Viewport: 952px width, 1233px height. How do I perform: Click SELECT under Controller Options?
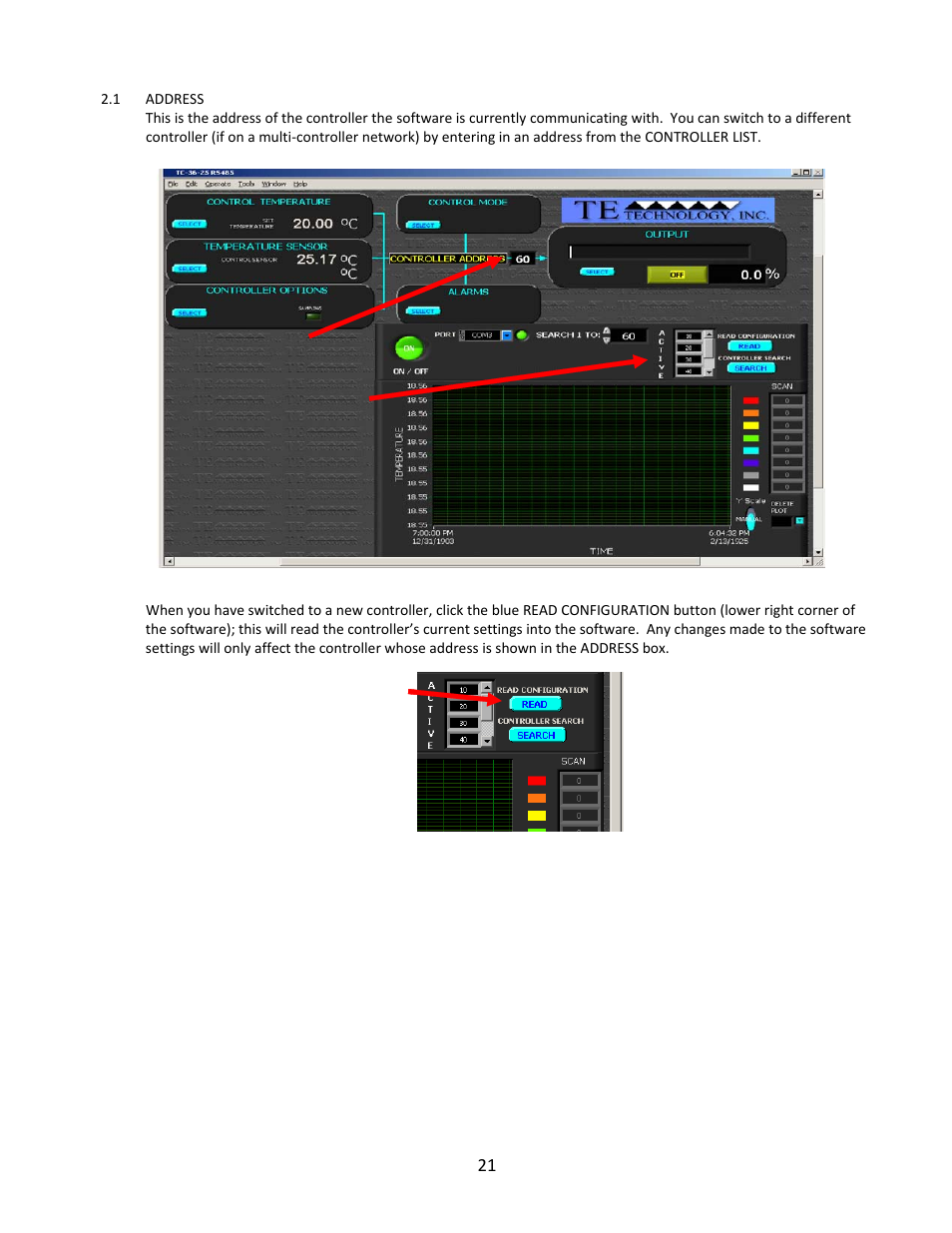[x=190, y=312]
